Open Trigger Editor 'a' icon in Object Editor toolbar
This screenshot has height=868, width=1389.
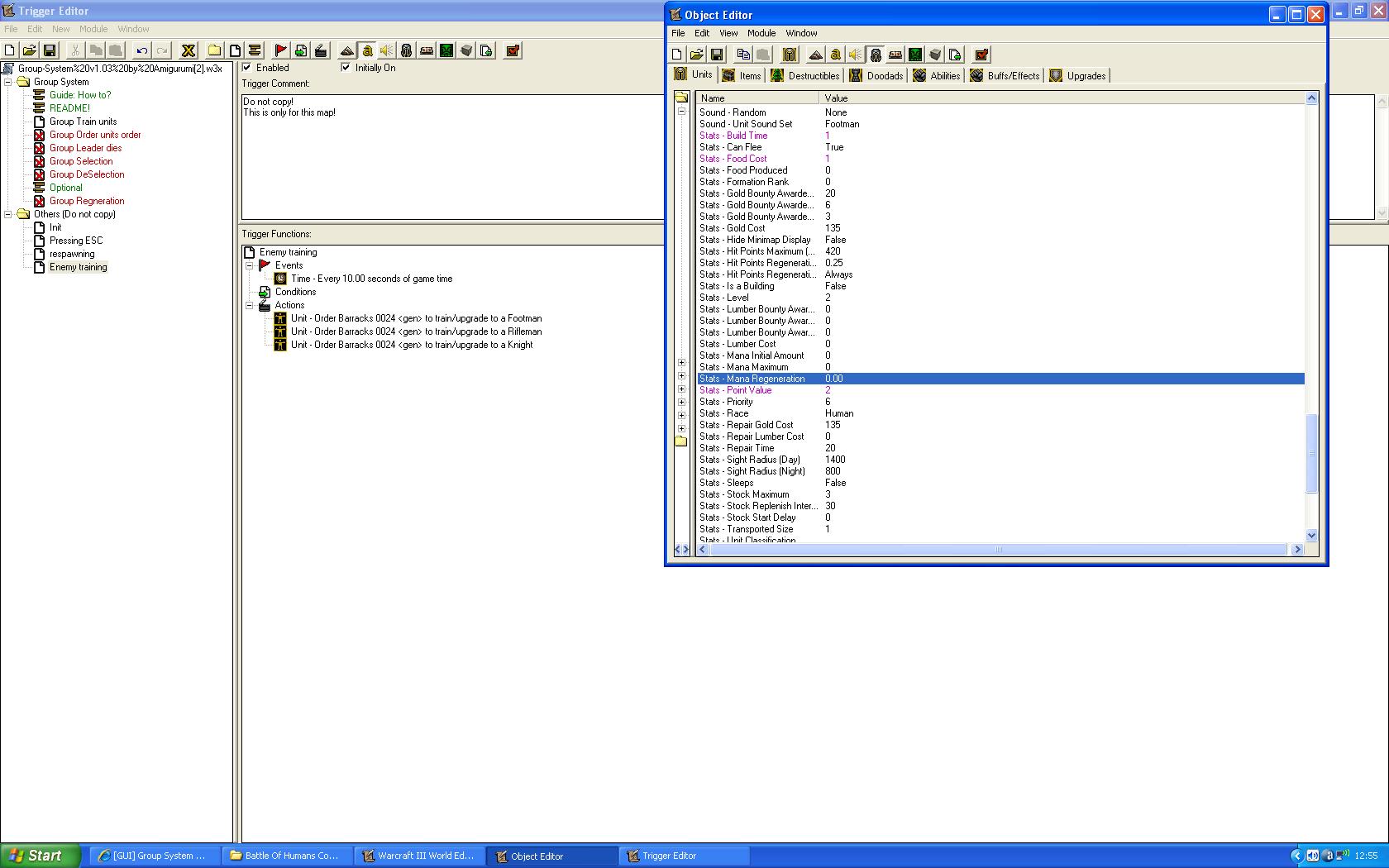coord(836,55)
